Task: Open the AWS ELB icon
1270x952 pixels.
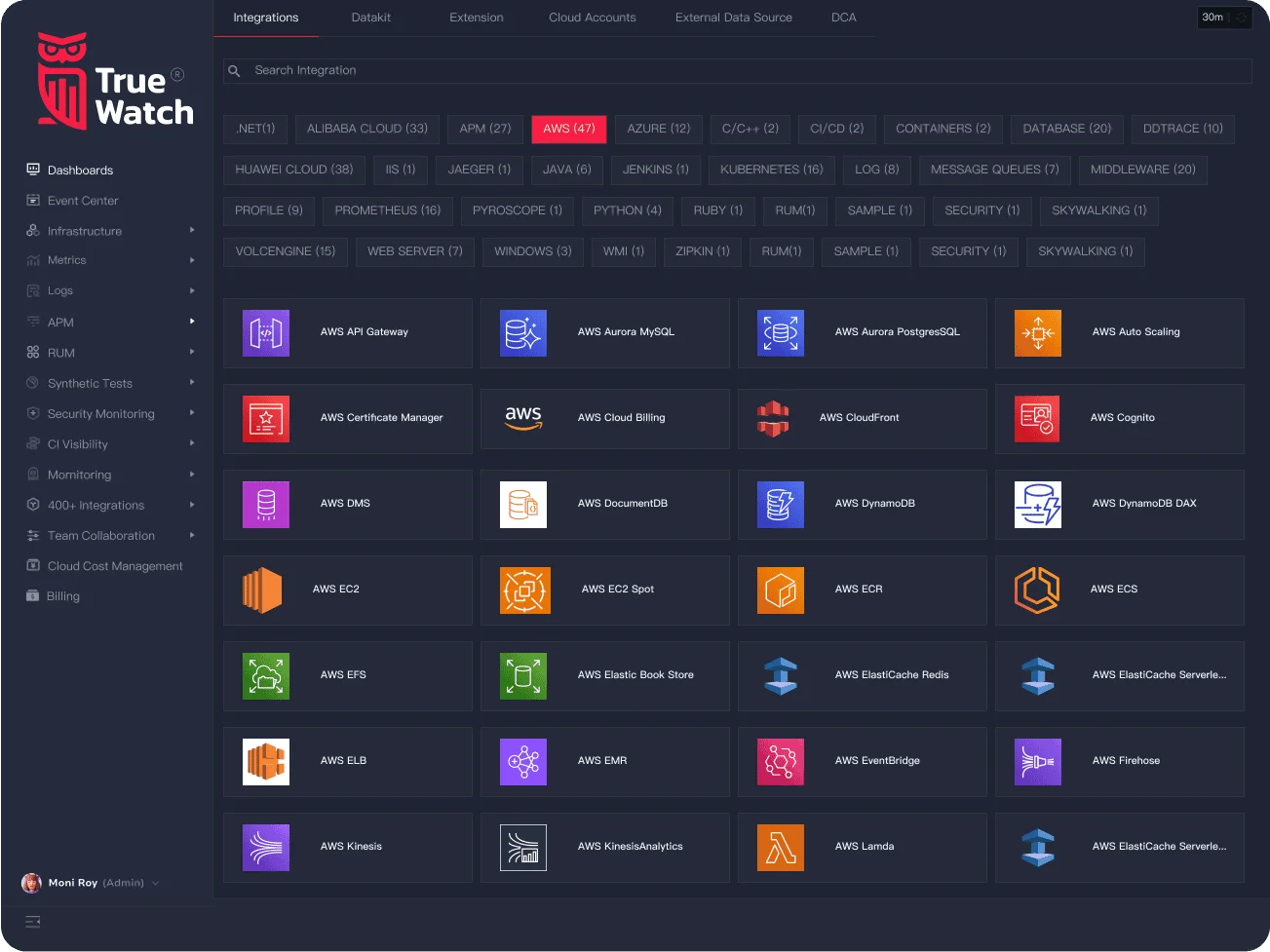Action: [266, 762]
